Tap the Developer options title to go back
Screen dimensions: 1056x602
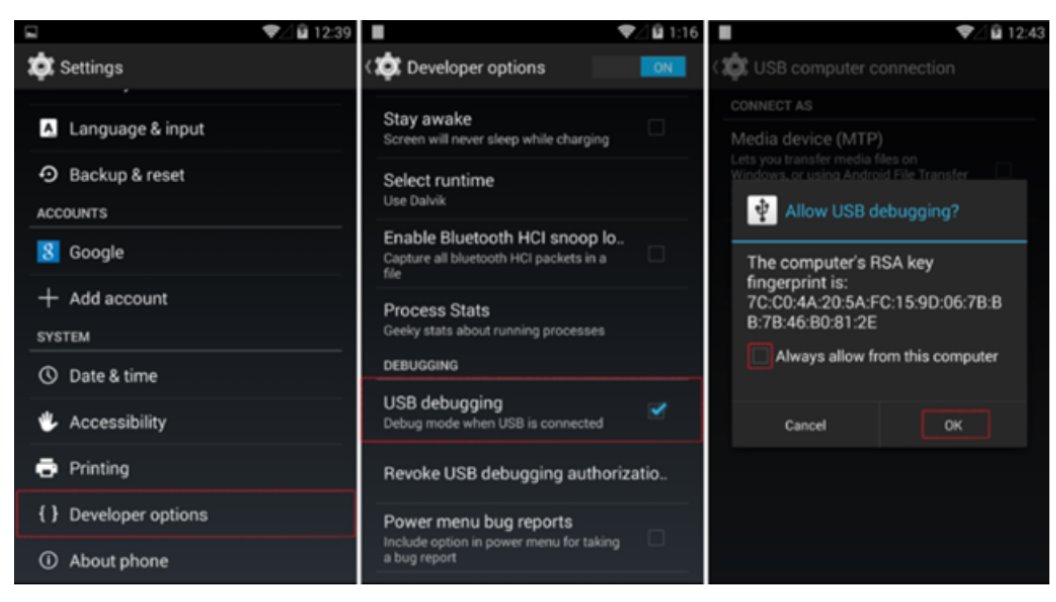point(475,67)
